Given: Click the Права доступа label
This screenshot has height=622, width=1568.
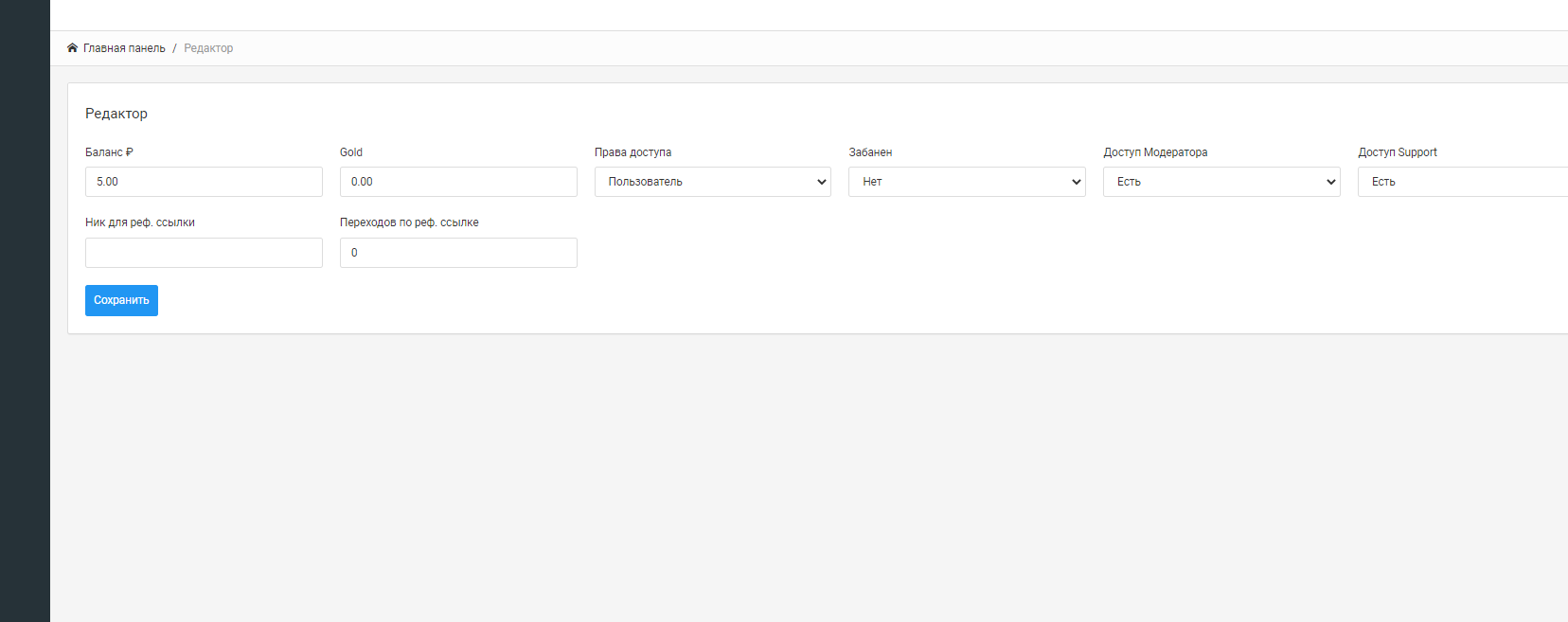Looking at the screenshot, I should [633, 152].
